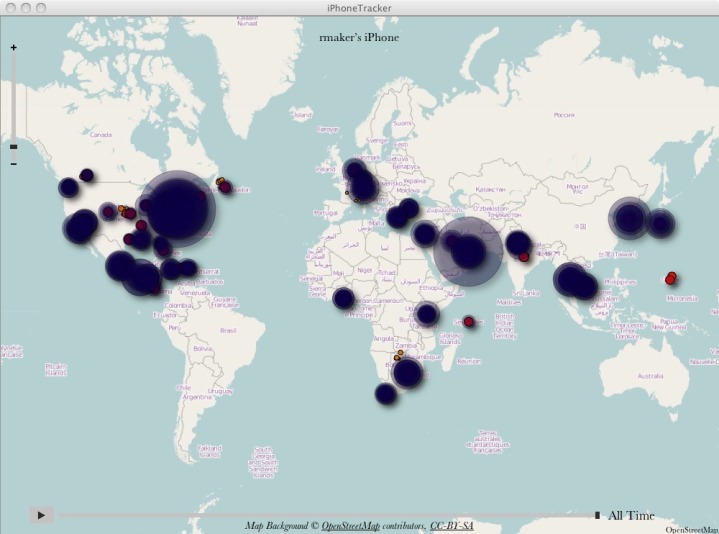Click the iPhoneTracker window title

coord(359,8)
